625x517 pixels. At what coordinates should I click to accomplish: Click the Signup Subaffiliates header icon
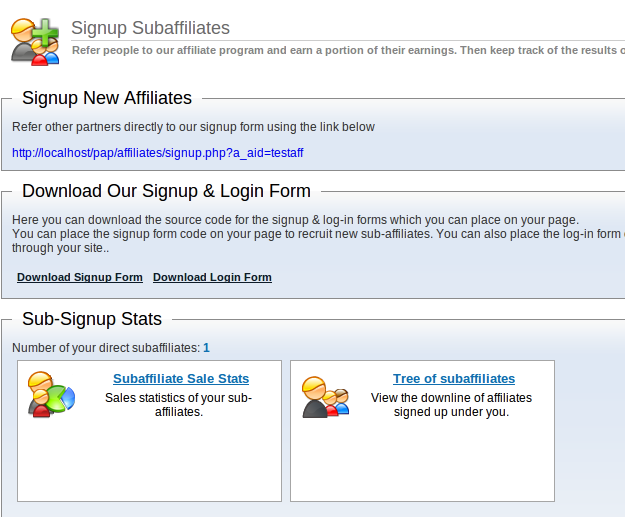click(35, 42)
